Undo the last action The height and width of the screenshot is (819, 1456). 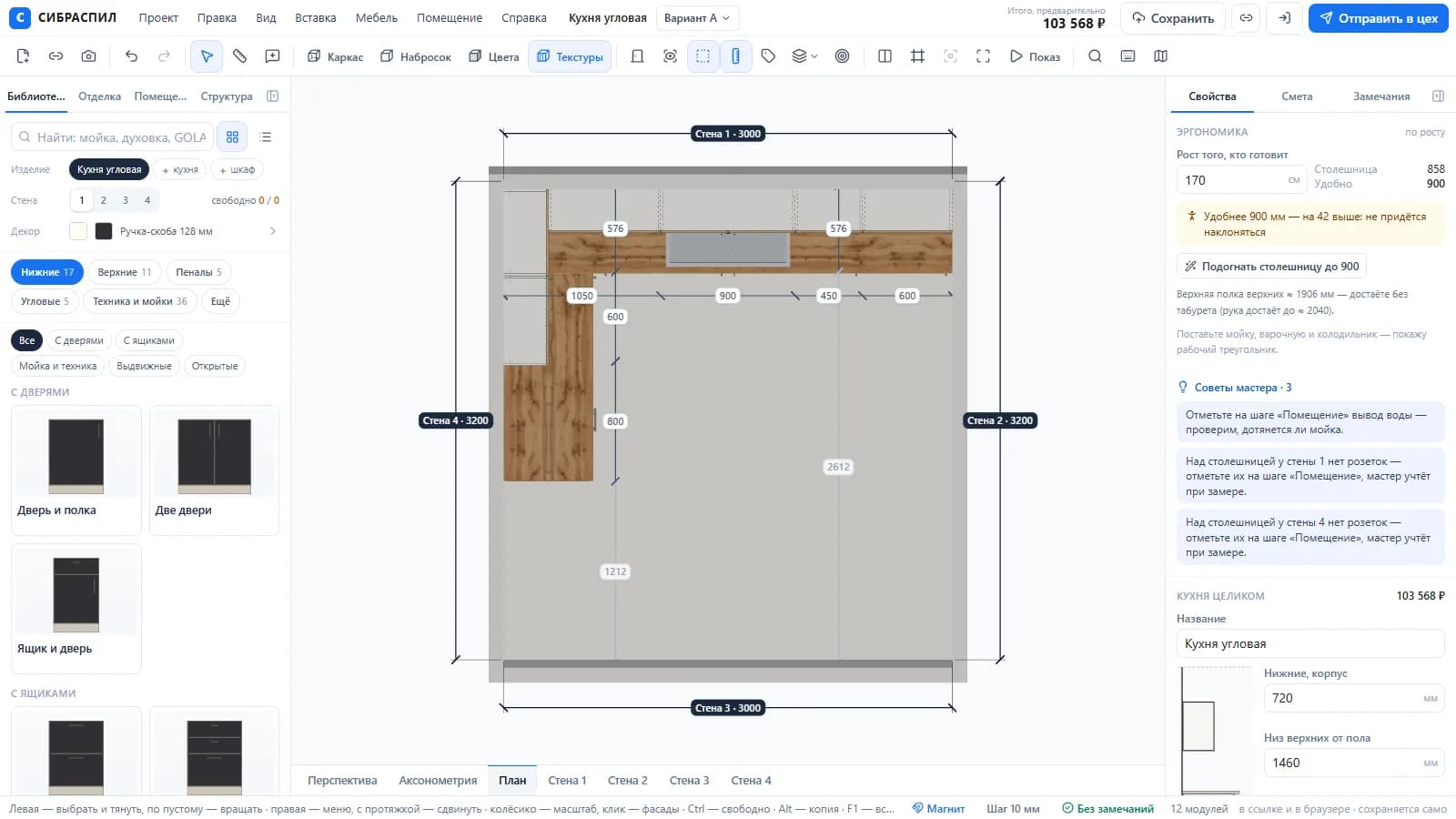coord(131,56)
